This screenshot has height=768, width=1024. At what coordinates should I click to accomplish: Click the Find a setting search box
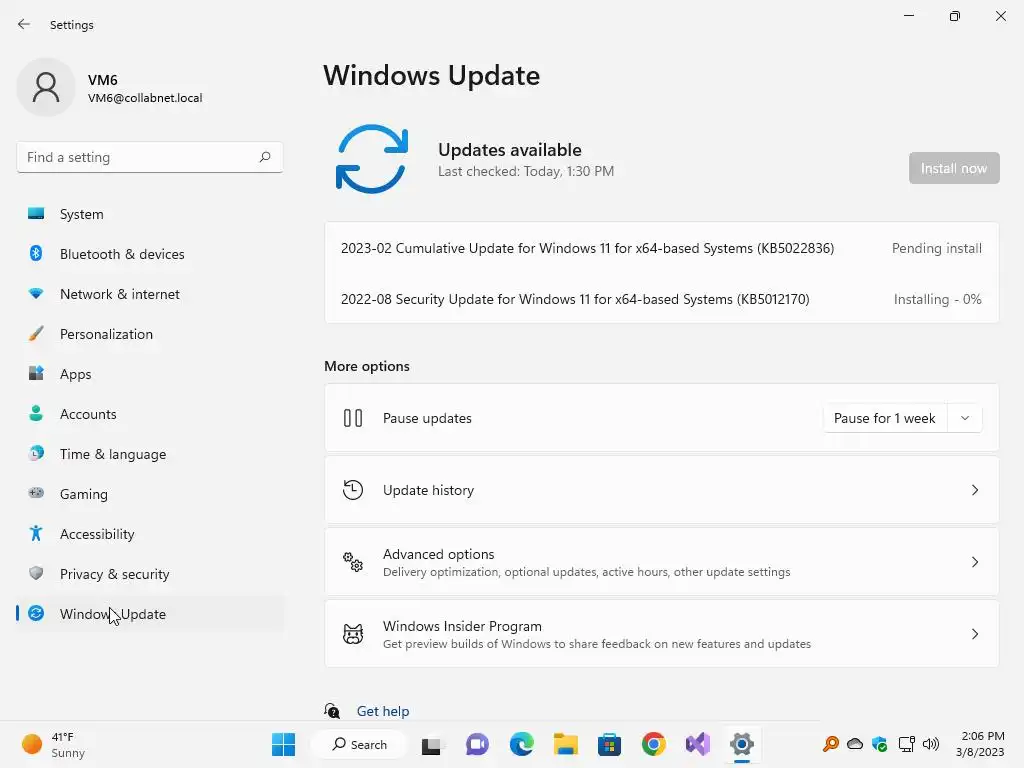[150, 157]
